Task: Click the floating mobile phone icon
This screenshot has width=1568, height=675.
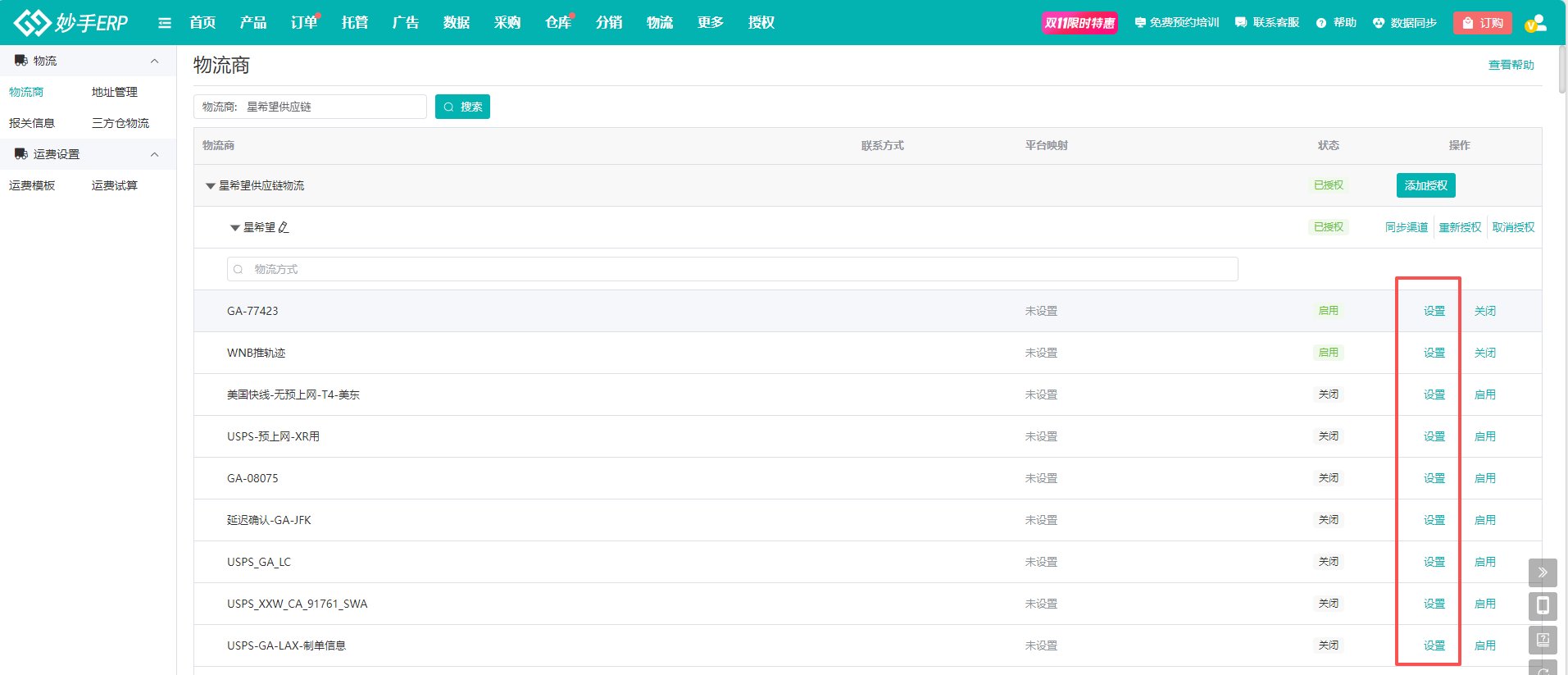Action: tap(1542, 606)
